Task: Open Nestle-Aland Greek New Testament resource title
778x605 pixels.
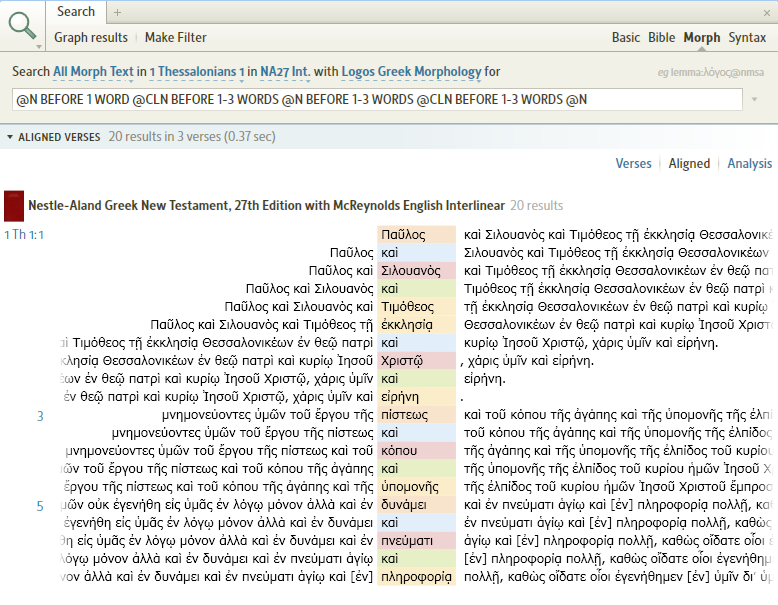Action: pyautogui.click(x=266, y=205)
